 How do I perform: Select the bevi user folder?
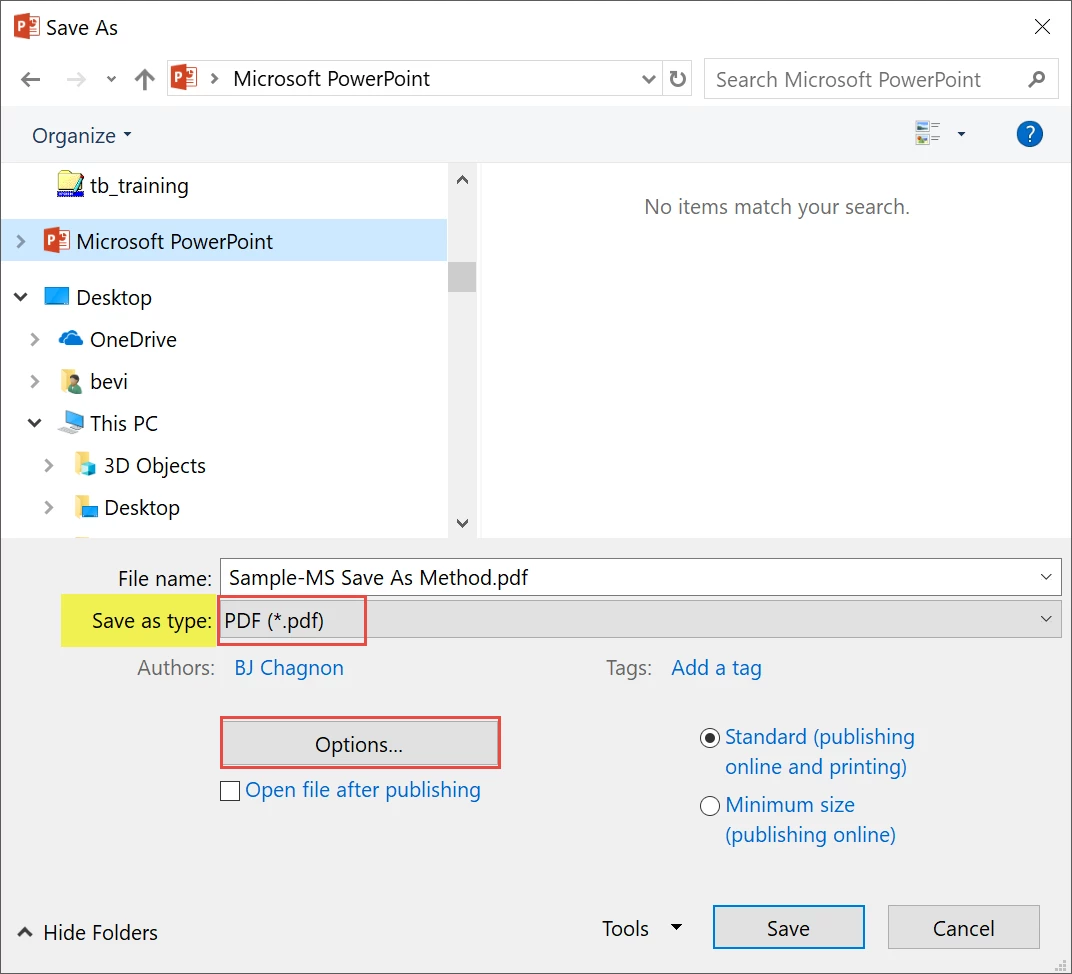(x=94, y=381)
